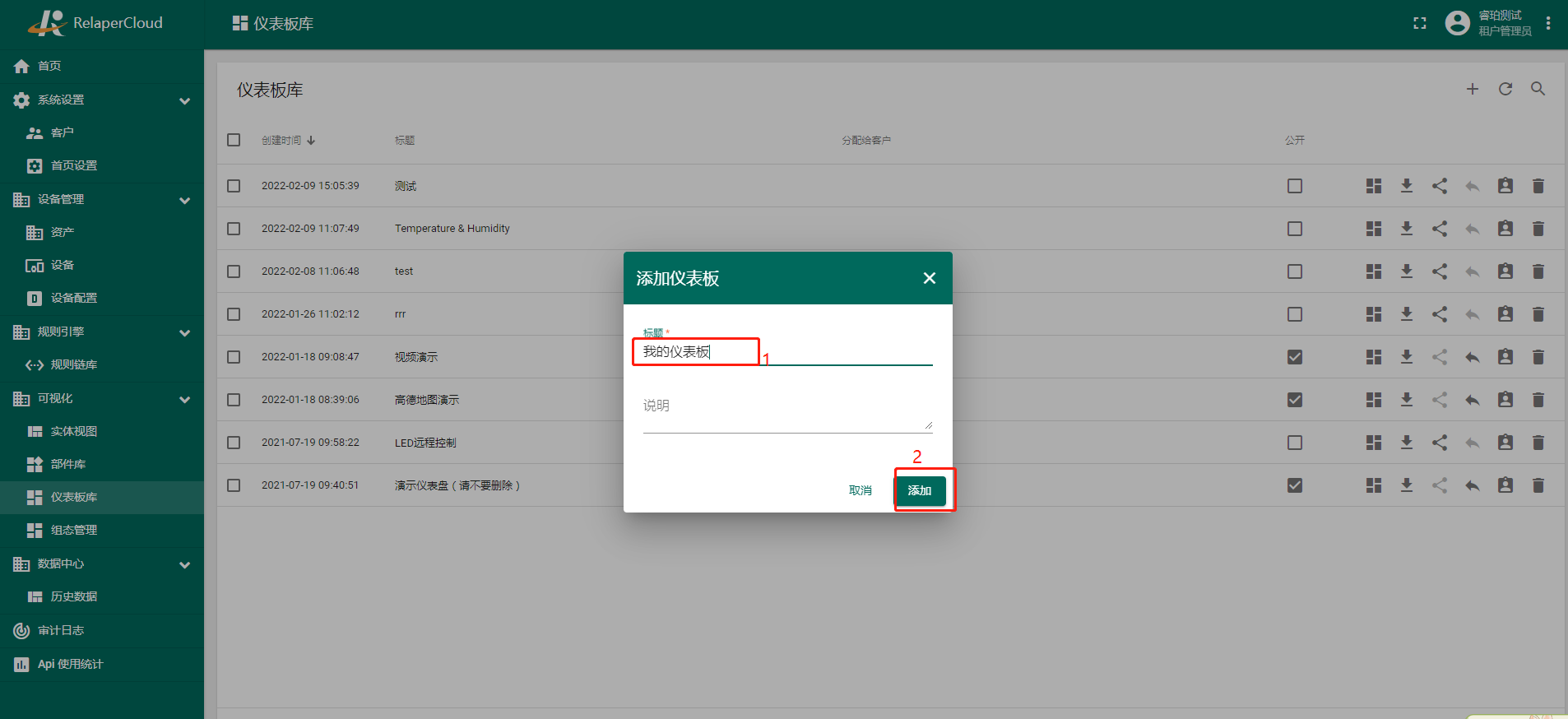Click the 演示仪表盘（请不要删除） title
1568x719 pixels.
pos(457,486)
